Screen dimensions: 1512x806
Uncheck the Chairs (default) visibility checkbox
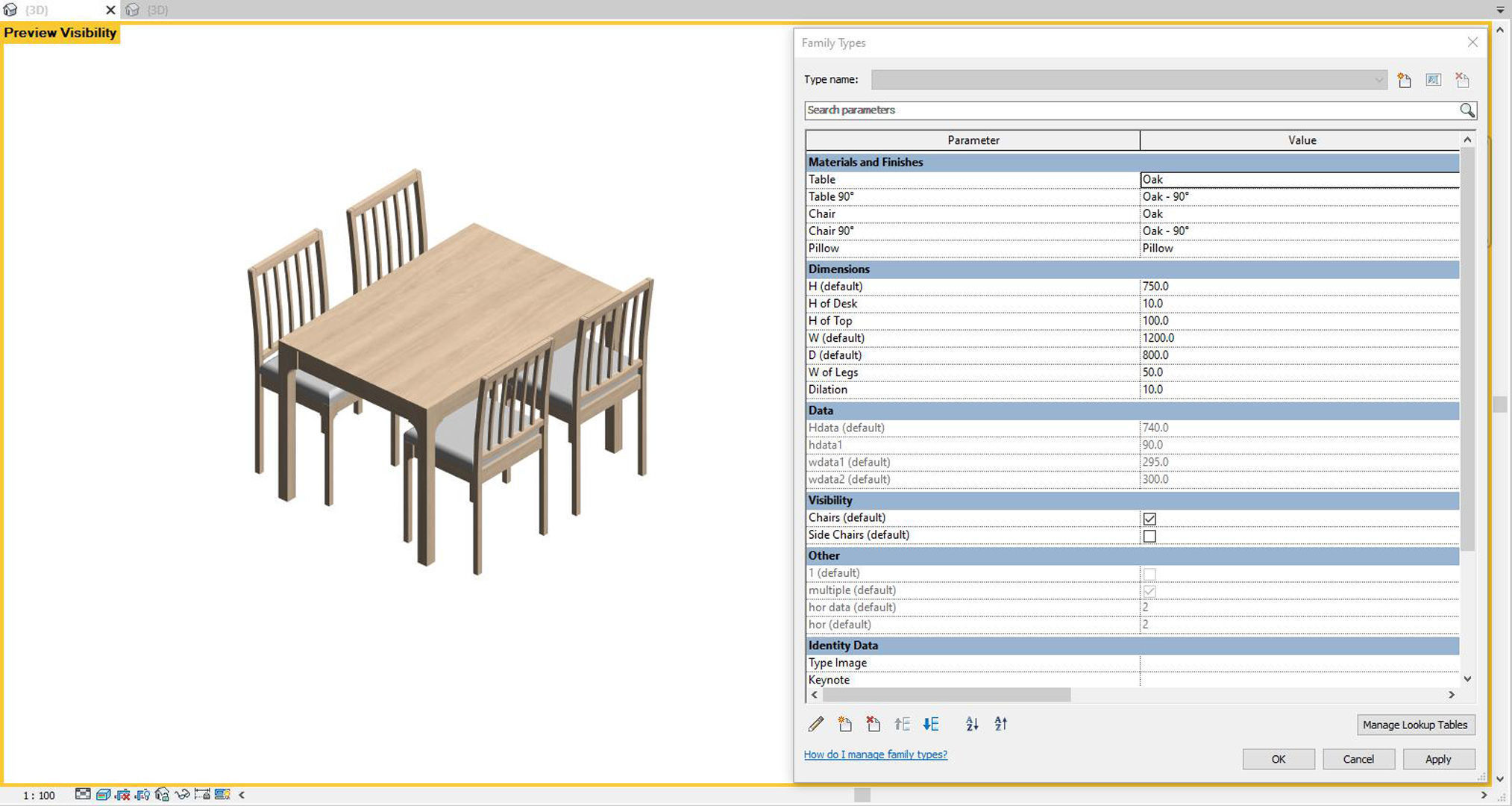(x=1150, y=517)
